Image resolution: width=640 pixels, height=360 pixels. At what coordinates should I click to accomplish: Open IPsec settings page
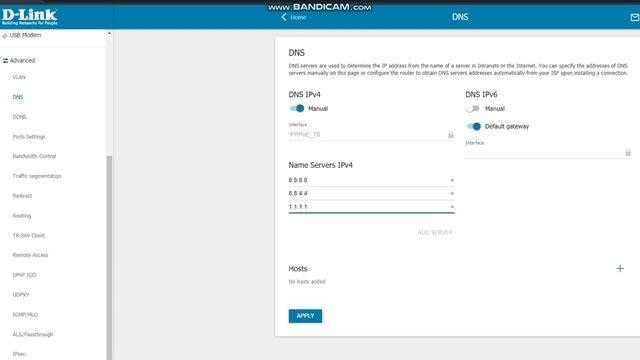tap(19, 354)
